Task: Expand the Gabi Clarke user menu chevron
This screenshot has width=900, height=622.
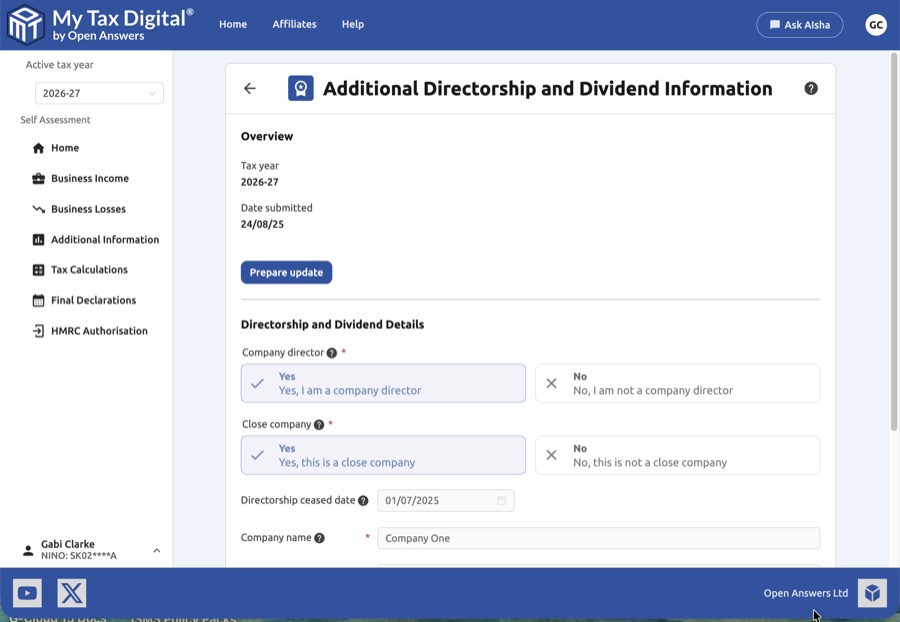Action: [x=157, y=550]
